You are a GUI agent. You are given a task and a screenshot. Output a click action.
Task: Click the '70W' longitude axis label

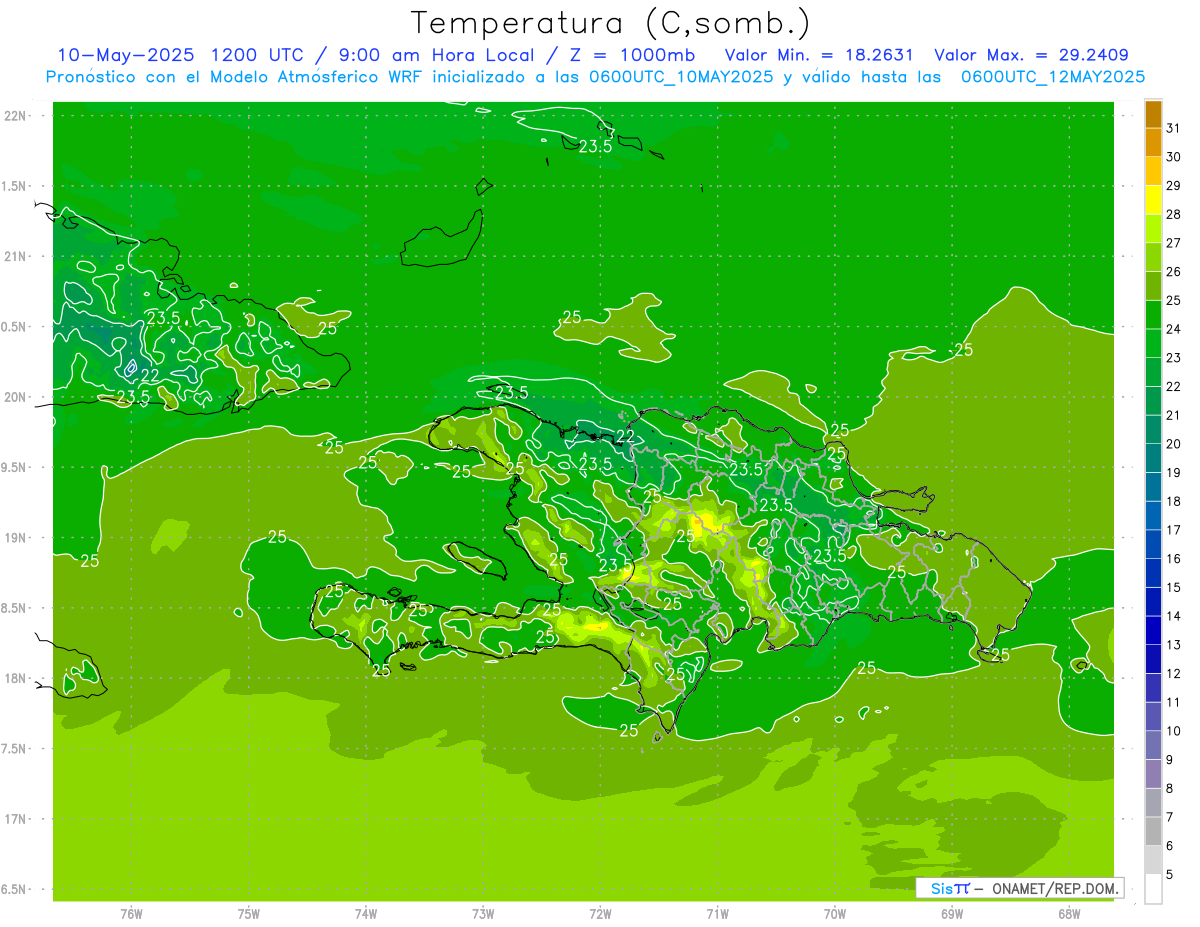(835, 914)
